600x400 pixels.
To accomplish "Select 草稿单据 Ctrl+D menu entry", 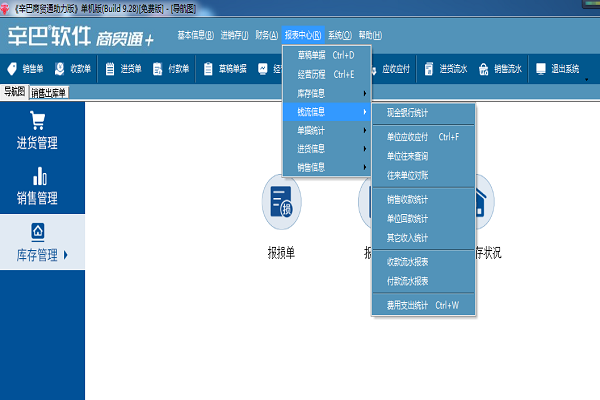I will (x=327, y=55).
